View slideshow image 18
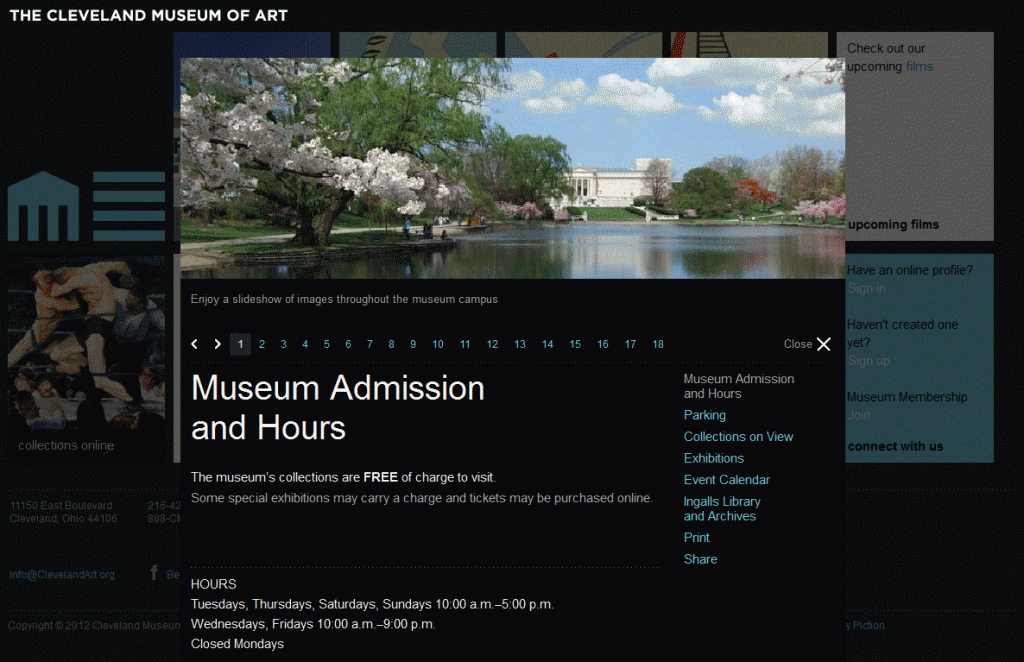The width and height of the screenshot is (1024, 662). click(x=658, y=344)
